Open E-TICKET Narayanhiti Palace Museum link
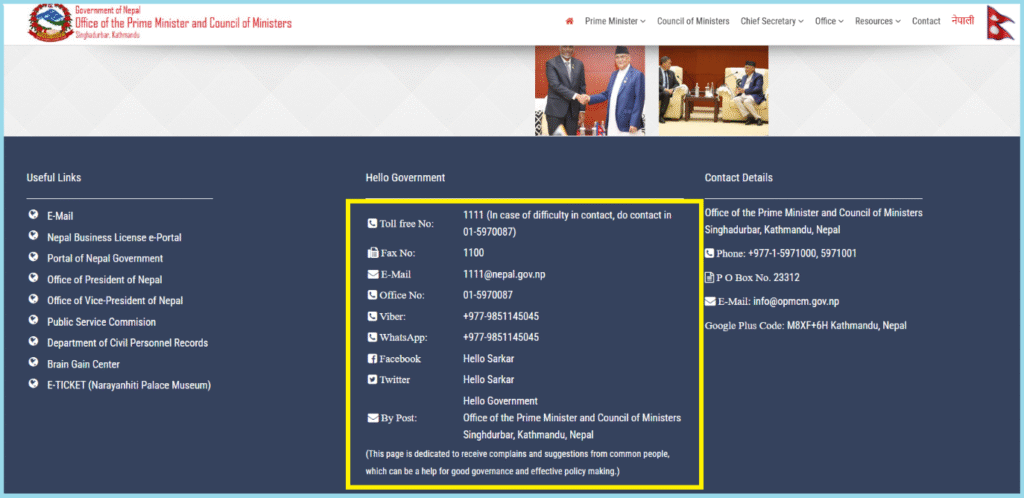The width and height of the screenshot is (1024, 498). 129,385
